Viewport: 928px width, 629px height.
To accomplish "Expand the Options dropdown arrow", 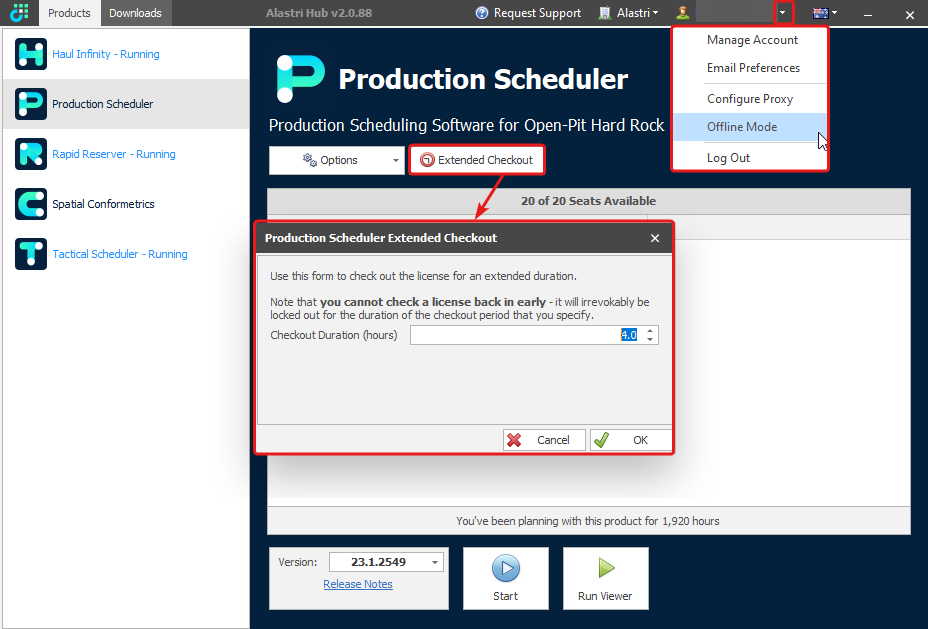I will [x=396, y=160].
